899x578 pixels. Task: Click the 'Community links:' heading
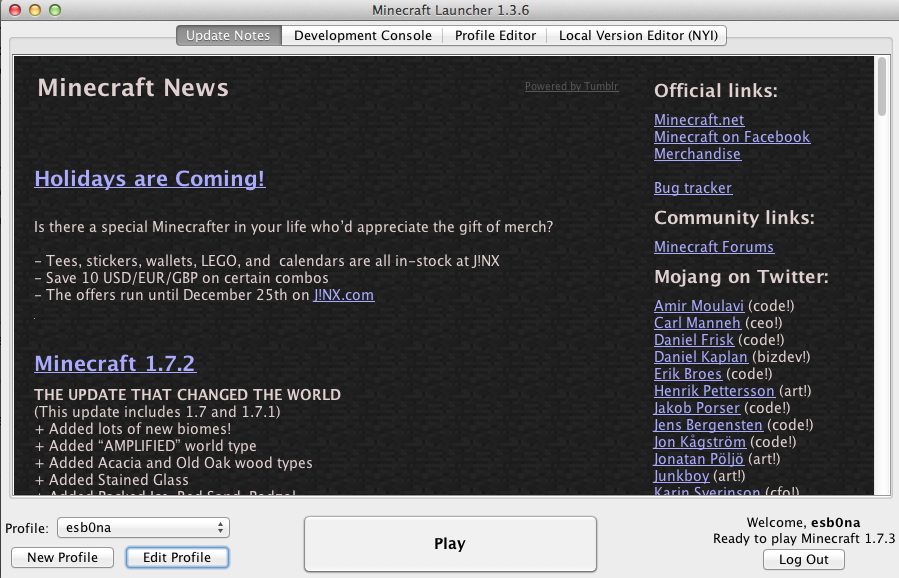(x=734, y=218)
